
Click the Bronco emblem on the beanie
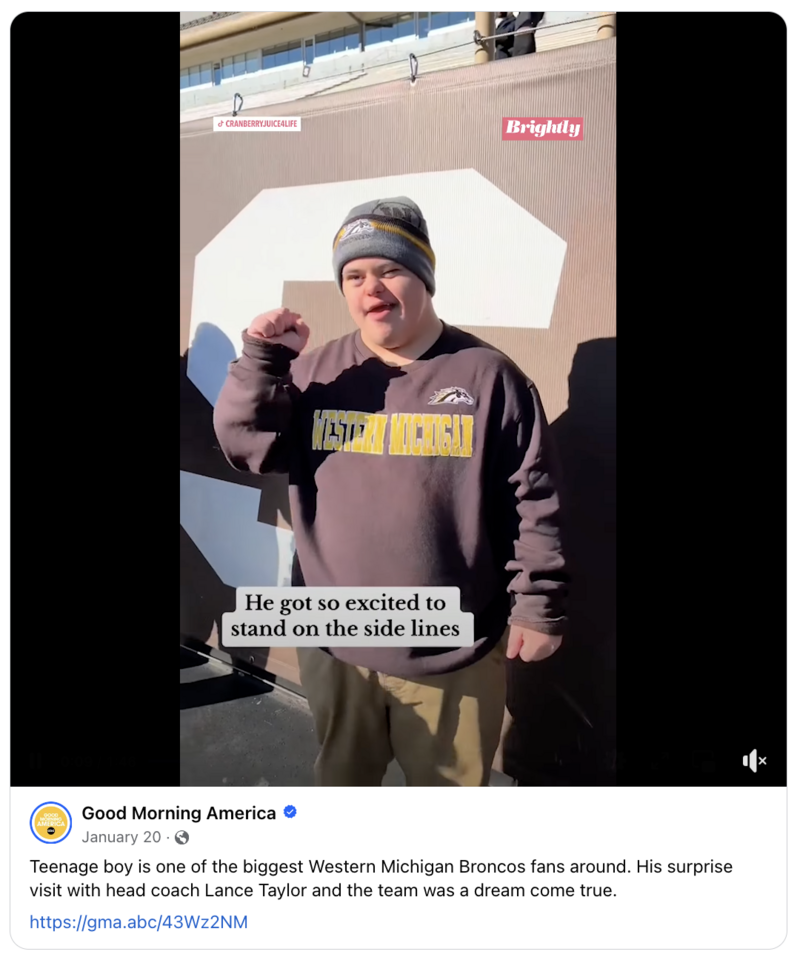[x=356, y=230]
